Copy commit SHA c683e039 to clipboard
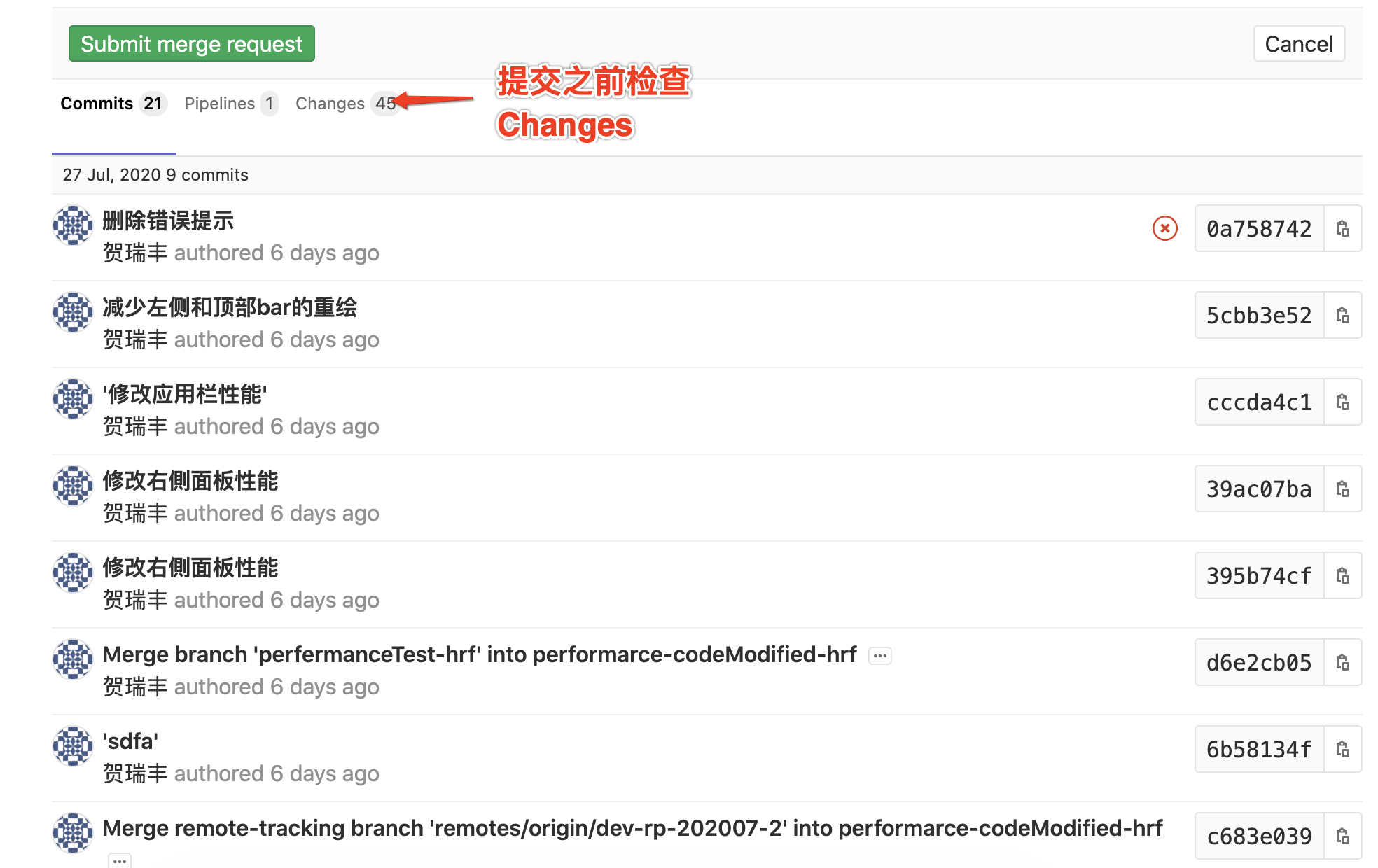Viewport: 1378px width, 868px height. click(x=1342, y=836)
